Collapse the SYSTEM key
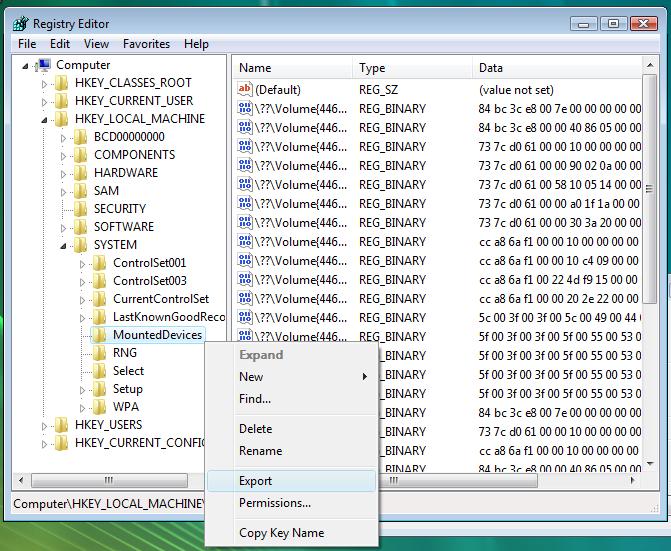Image resolution: width=671 pixels, height=551 pixels. click(63, 246)
